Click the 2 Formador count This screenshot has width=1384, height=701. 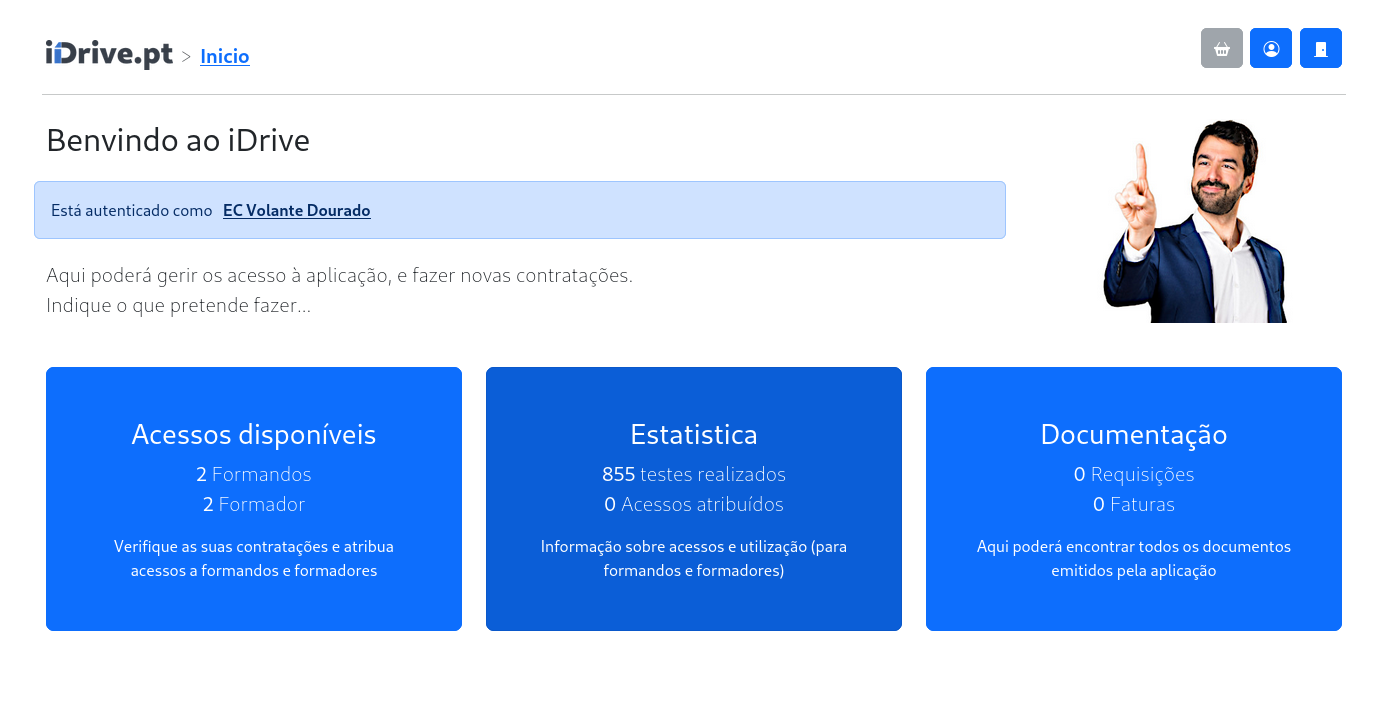click(x=253, y=504)
